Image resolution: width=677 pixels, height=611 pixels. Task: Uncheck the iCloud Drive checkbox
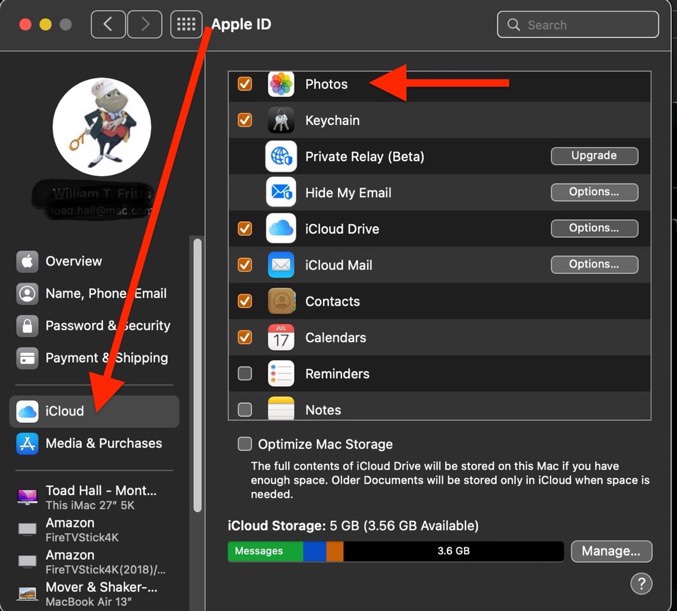coord(245,228)
